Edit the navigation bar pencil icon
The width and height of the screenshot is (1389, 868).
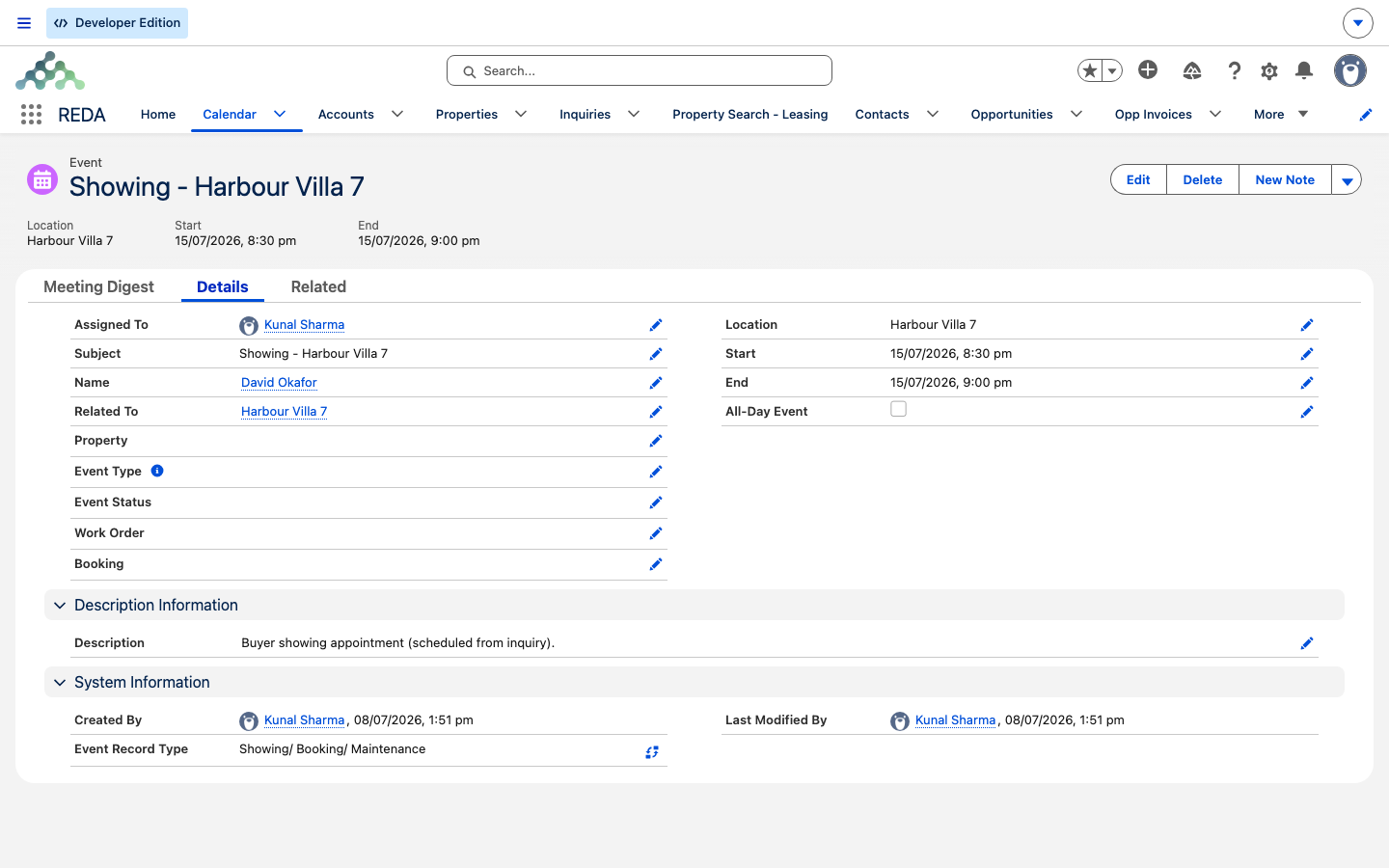point(1366,115)
